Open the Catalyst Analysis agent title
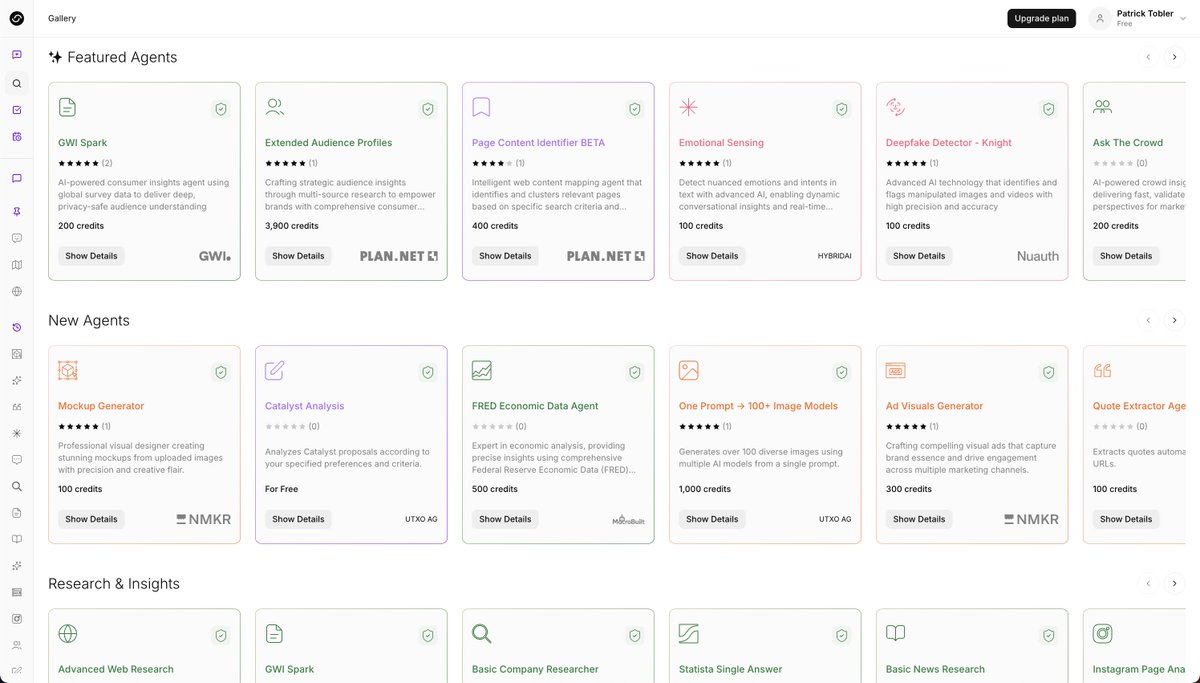Screen dimensions: 1200x683 [304, 406]
